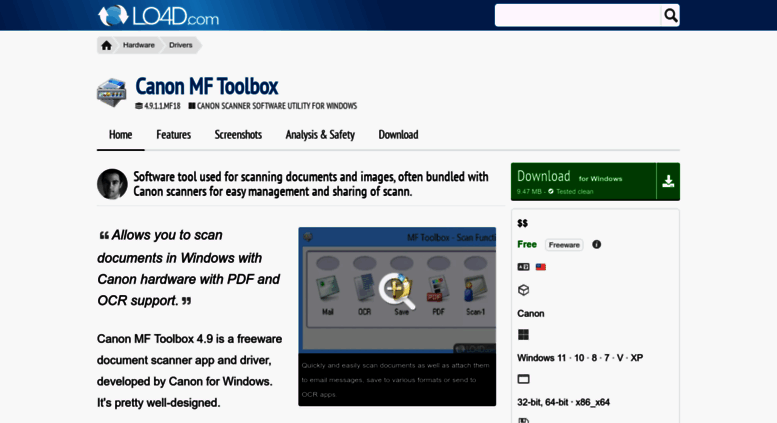The height and width of the screenshot is (423, 777).
Task: Focus the site search field
Action: (578, 16)
